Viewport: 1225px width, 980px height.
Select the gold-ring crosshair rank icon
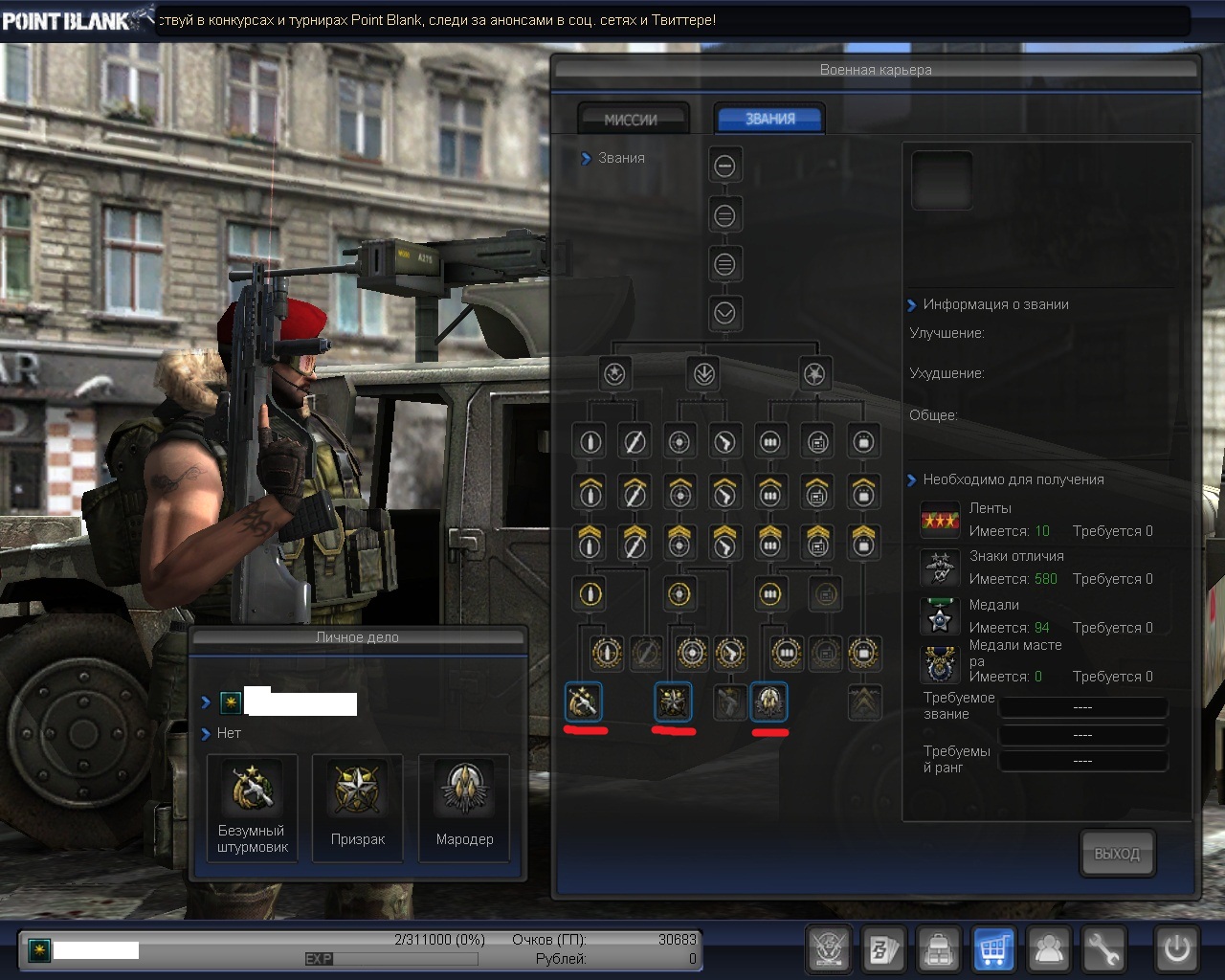tap(679, 594)
